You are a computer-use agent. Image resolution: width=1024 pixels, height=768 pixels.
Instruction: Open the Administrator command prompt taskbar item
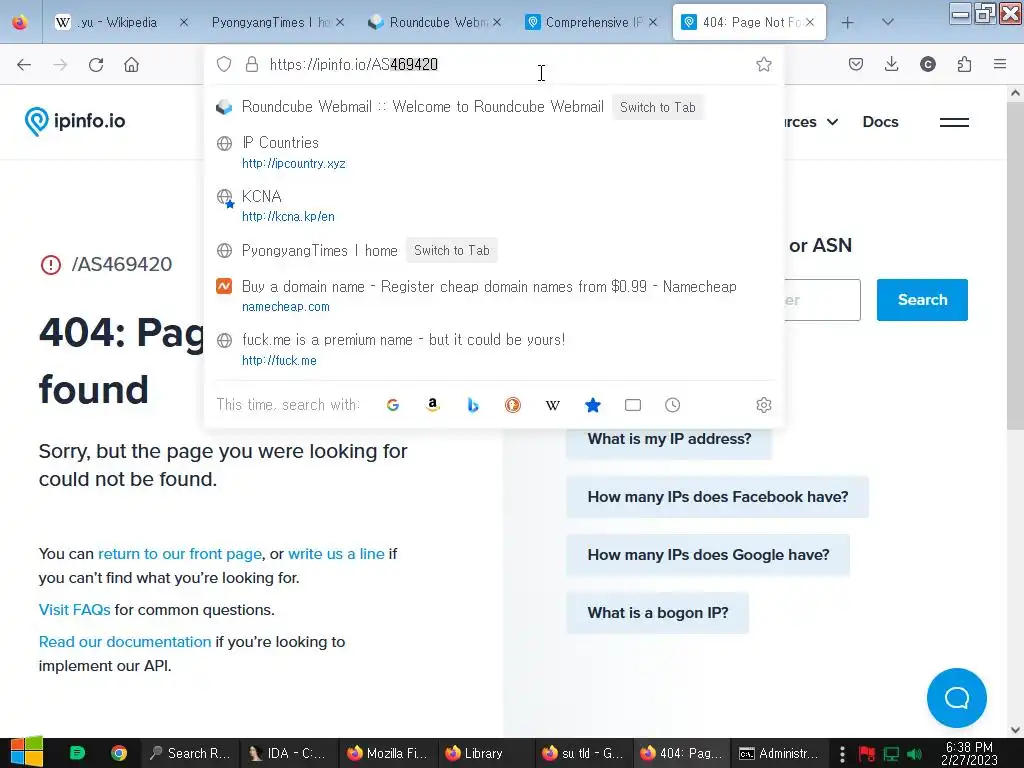click(x=780, y=753)
